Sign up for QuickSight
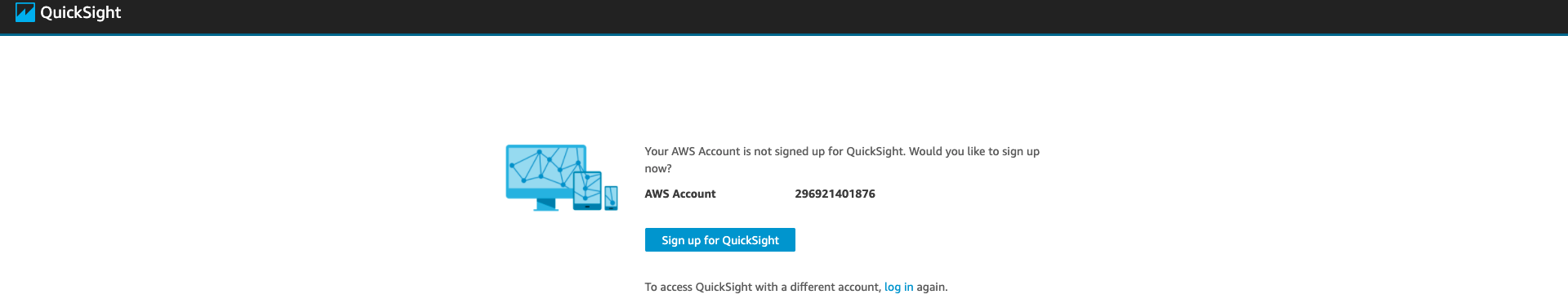 (x=720, y=240)
